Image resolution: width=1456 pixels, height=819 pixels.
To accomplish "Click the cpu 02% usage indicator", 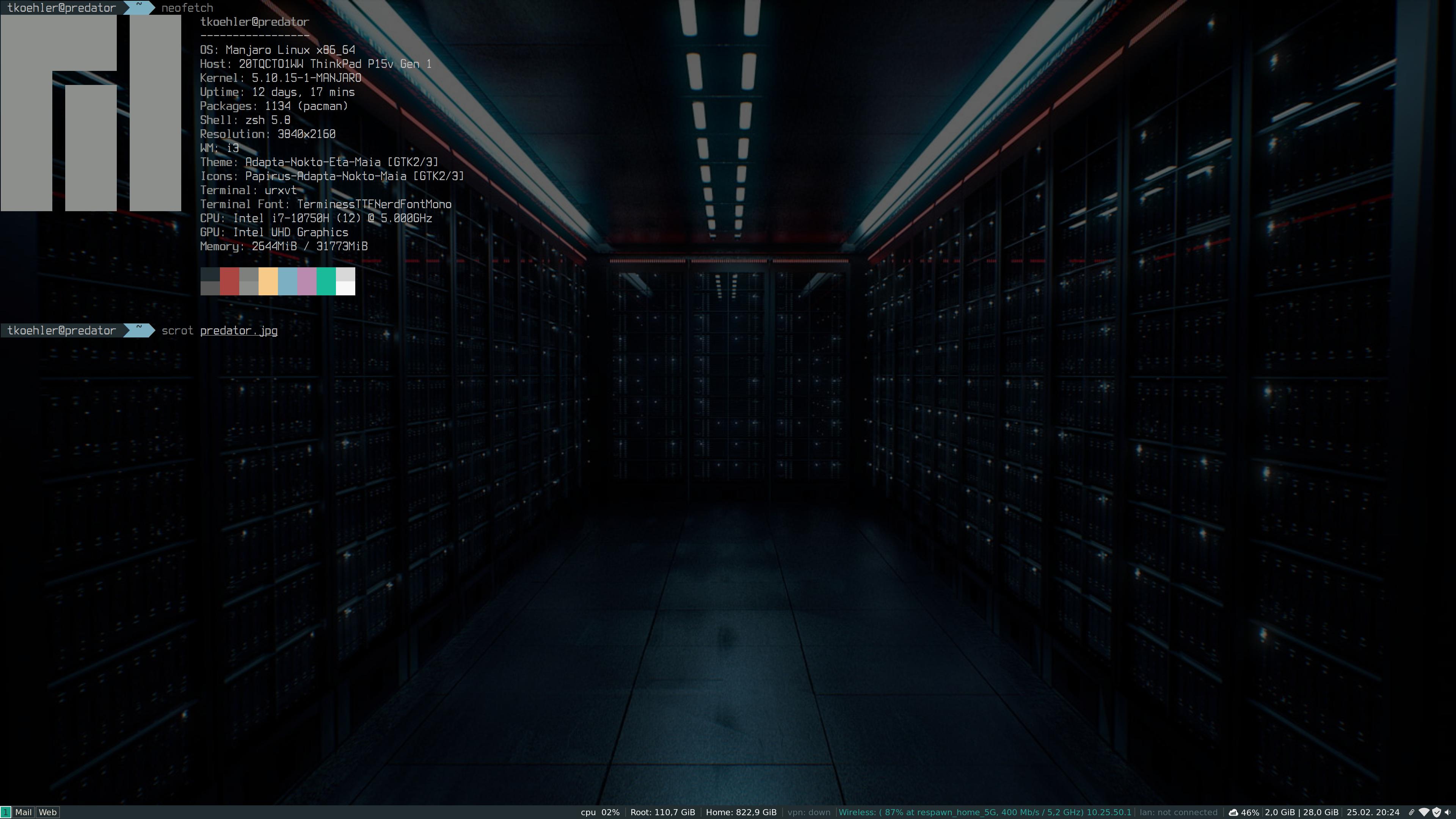I will [600, 812].
